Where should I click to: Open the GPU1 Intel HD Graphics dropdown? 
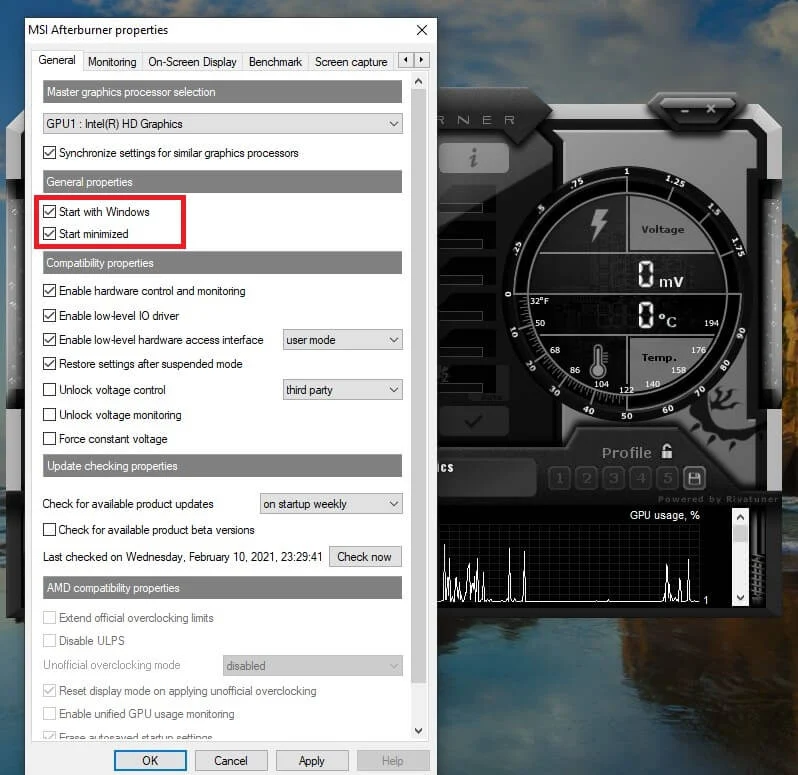222,124
